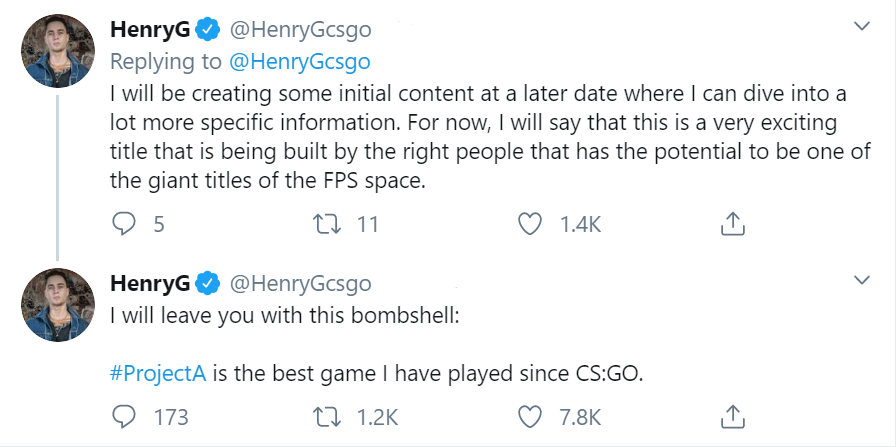Open HenryG display name on first tweet
The image size is (896, 447).
149,30
